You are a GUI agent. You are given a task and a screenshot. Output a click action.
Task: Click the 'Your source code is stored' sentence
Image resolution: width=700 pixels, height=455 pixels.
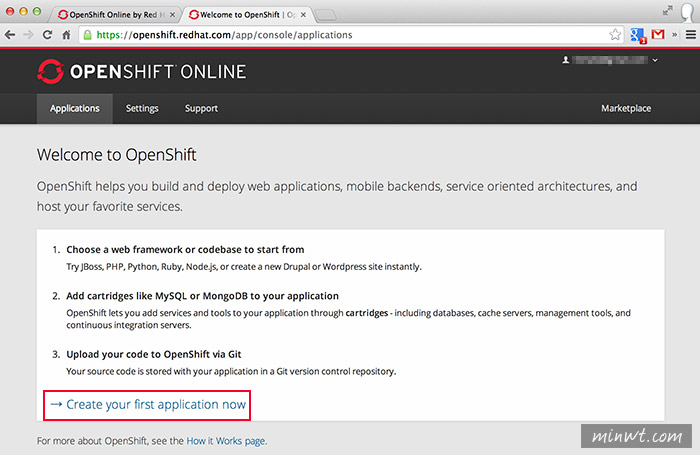pos(231,372)
